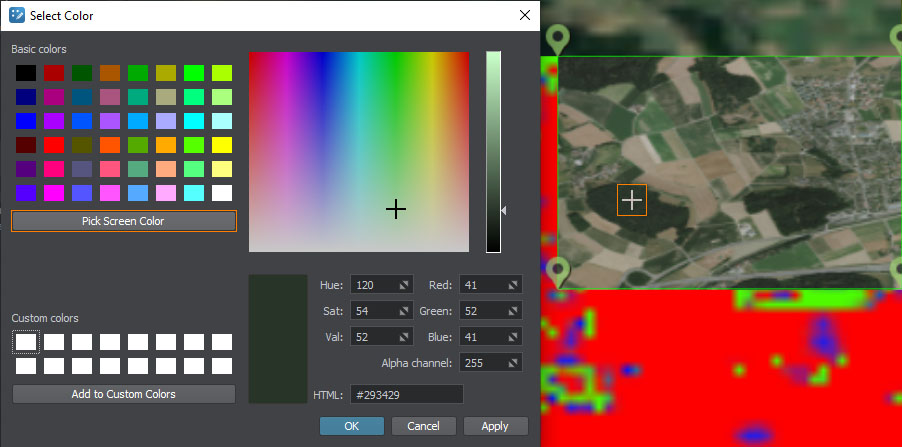This screenshot has width=902, height=447.
Task: Click the Hue spin box stepper arrows
Action: click(404, 285)
